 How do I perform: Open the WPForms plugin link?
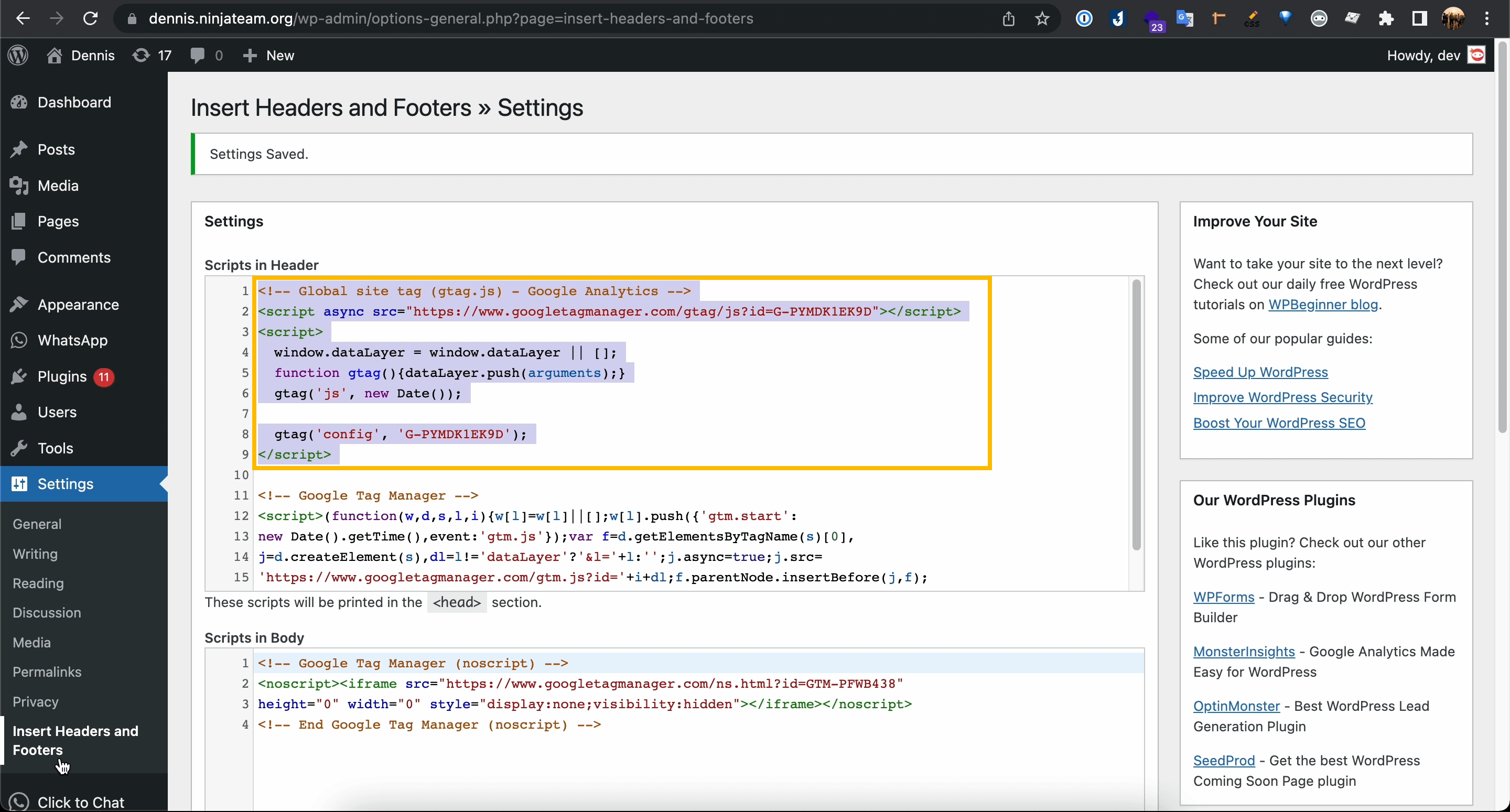[1223, 598]
